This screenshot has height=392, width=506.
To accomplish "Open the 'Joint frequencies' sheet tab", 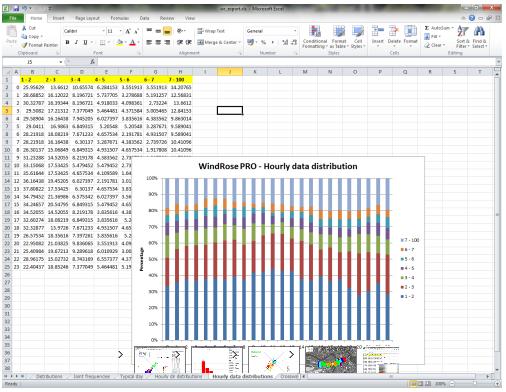I will tap(92, 376).
